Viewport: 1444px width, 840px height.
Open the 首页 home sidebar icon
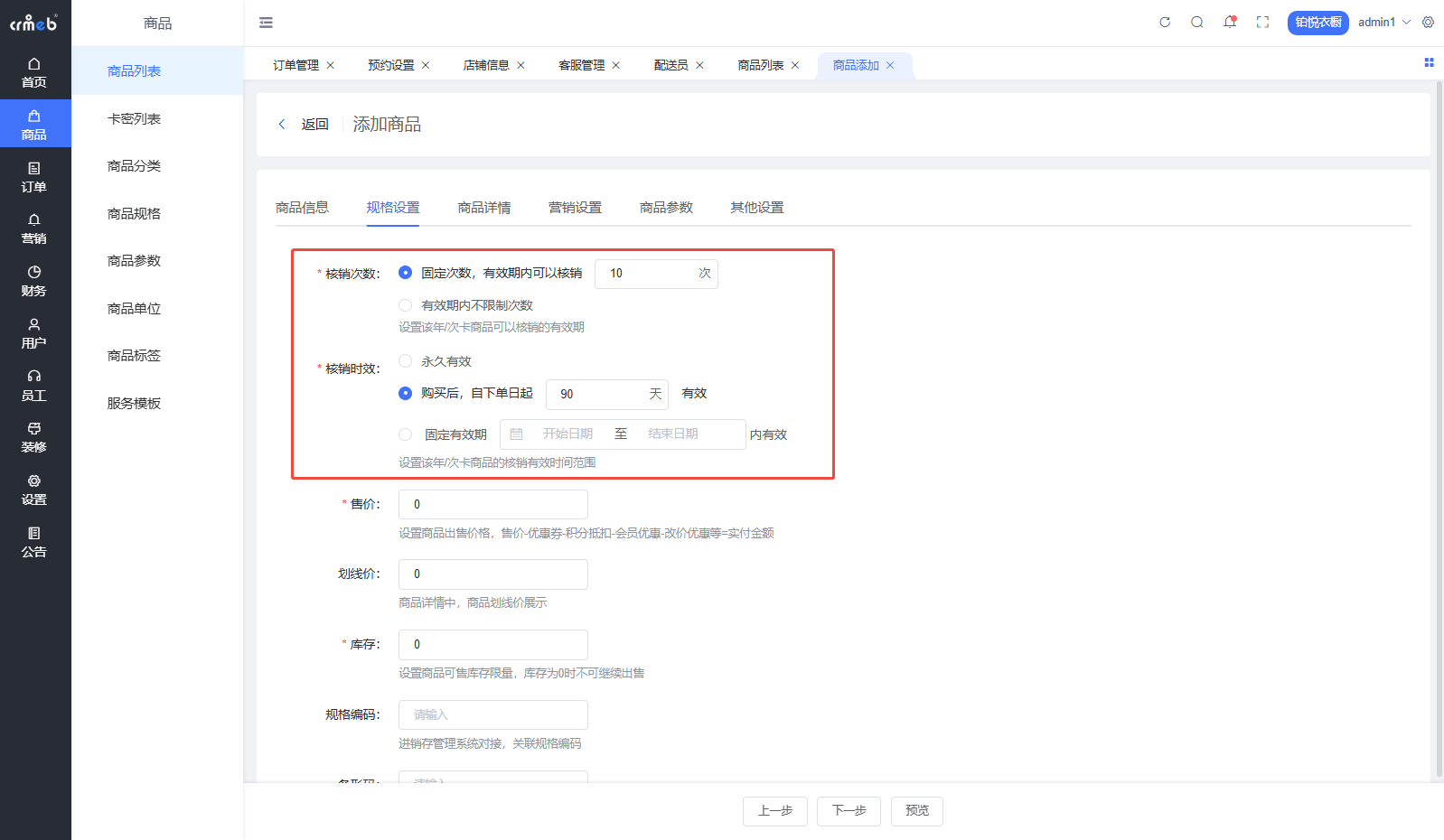click(34, 72)
